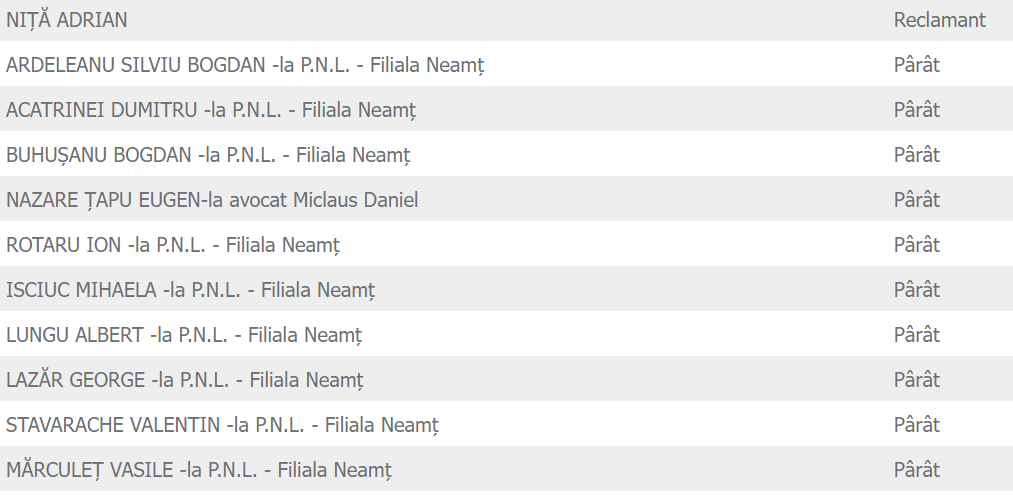Screen dimensions: 1013x496
Task: Select ISCIUC MIHAELA party name
Action: (x=190, y=290)
